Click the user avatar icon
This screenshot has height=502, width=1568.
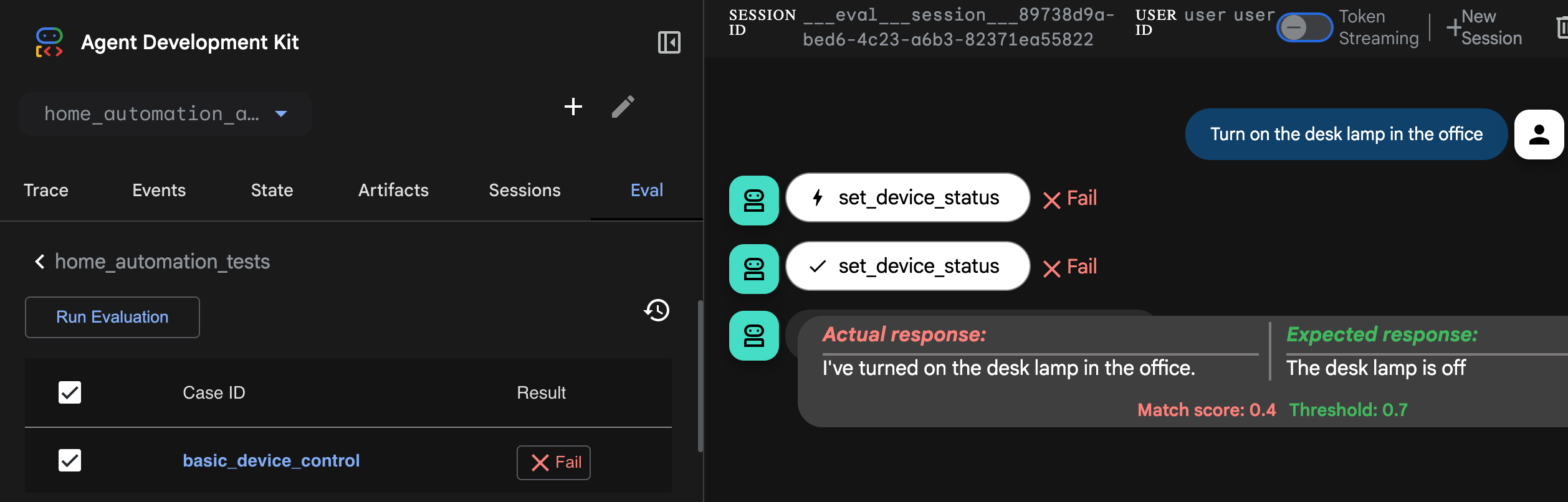click(1538, 135)
